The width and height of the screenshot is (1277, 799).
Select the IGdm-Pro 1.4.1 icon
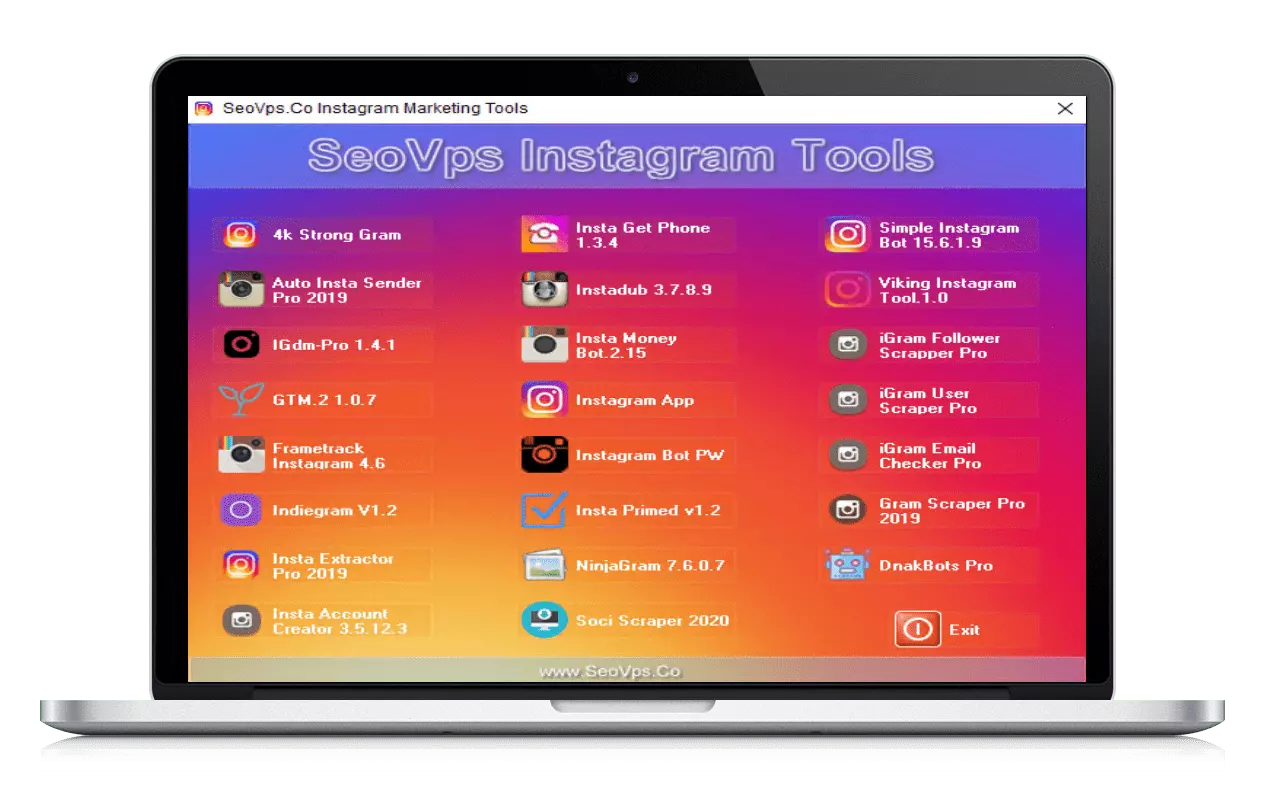[x=240, y=345]
